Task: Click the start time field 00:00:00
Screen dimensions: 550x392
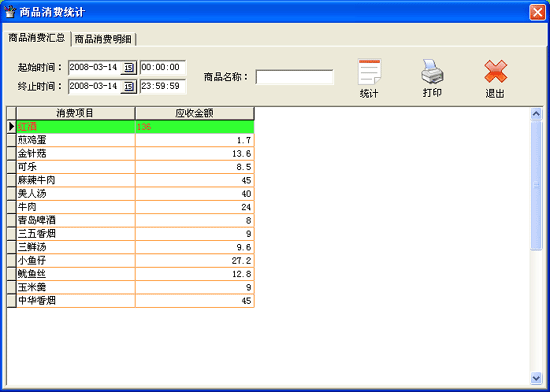Action: [163, 67]
